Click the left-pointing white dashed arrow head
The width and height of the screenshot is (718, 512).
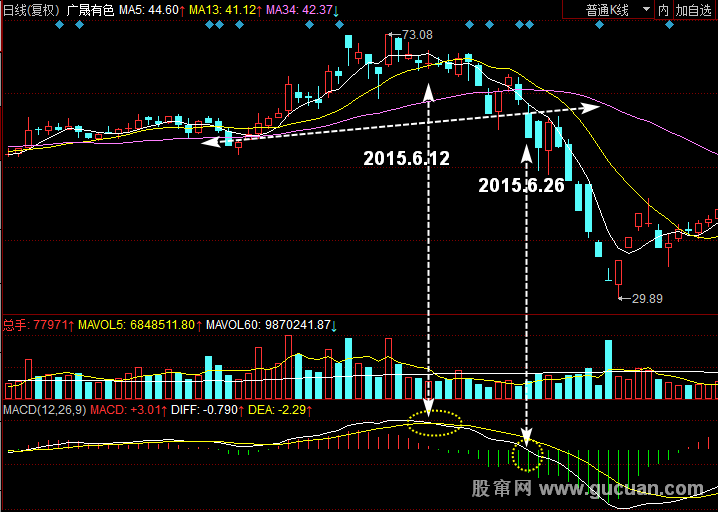211,143
